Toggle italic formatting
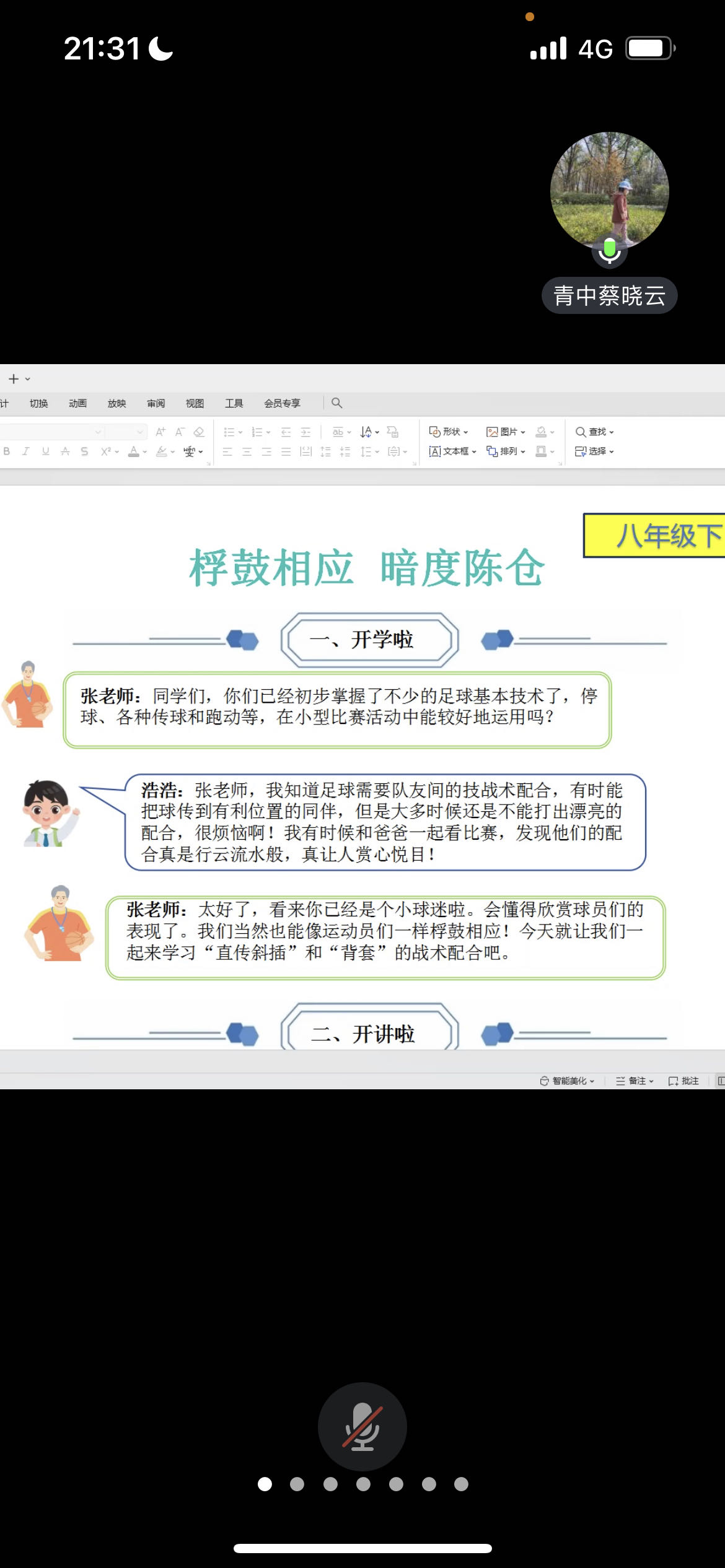 click(x=25, y=451)
